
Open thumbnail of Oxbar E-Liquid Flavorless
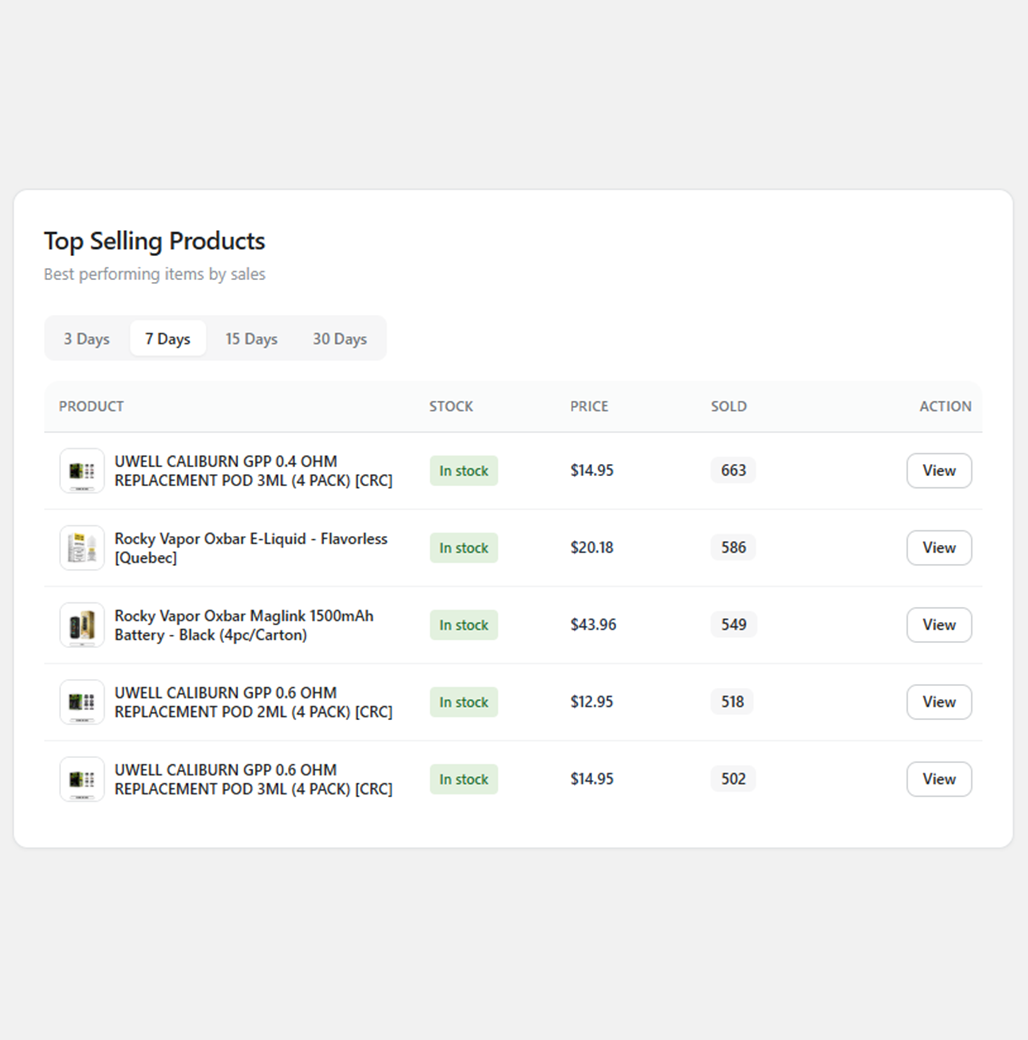click(x=82, y=548)
